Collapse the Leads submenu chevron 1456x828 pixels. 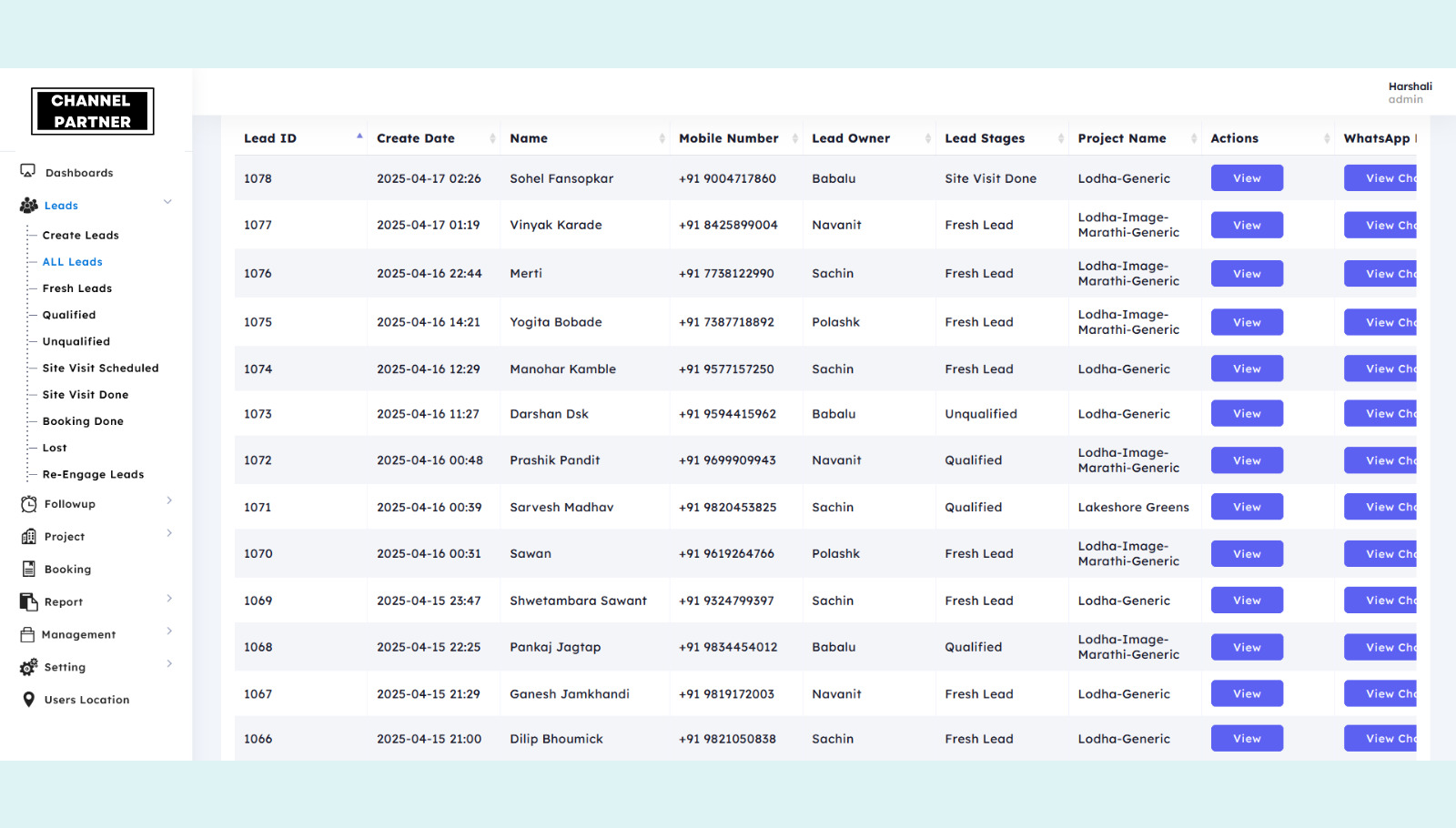pyautogui.click(x=167, y=202)
